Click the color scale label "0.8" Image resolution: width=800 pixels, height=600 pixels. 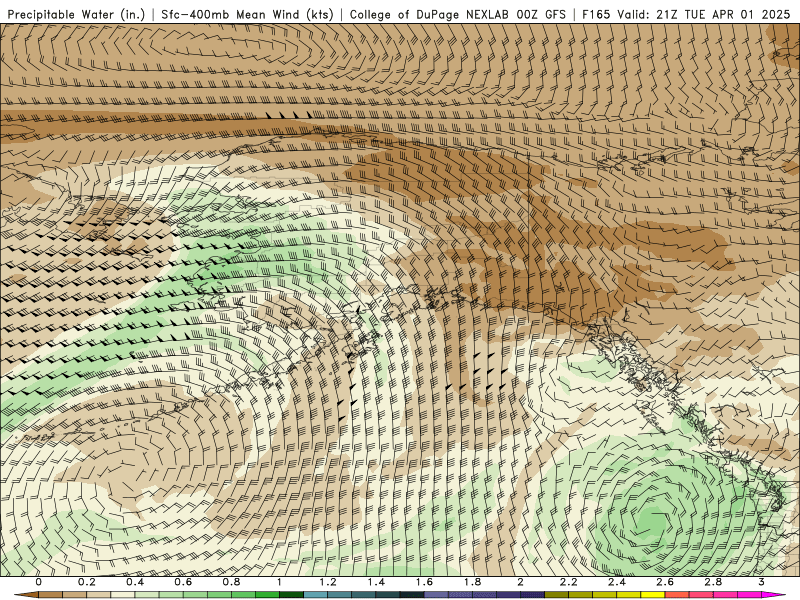[x=232, y=582]
